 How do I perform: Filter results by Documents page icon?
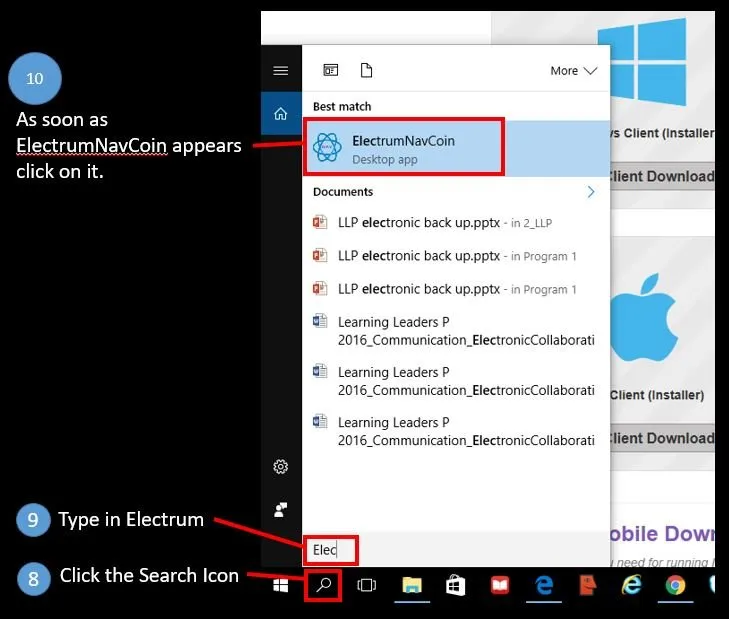pos(366,70)
